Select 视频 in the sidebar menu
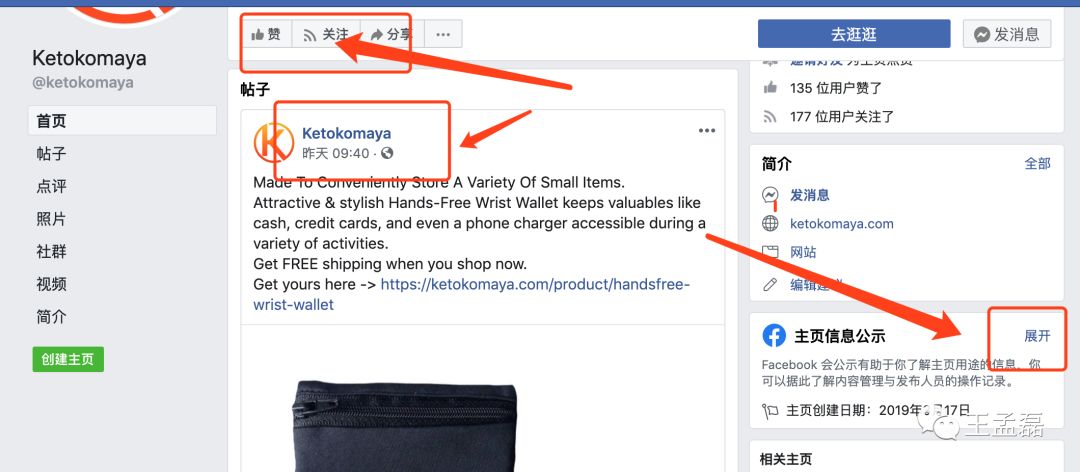1080x472 pixels. coord(52,284)
